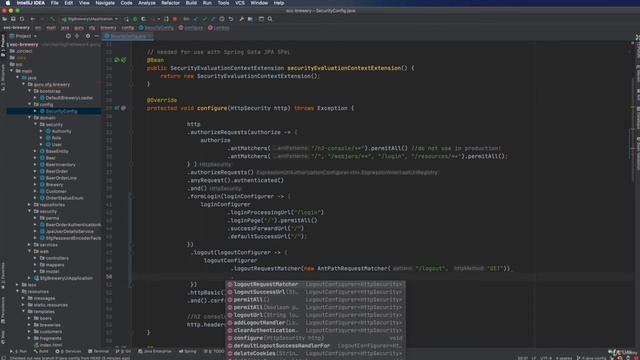Screen dimensions: 640x360
Task: Choose addLogoutHandler completion suggestion
Action: click(x=316, y=323)
